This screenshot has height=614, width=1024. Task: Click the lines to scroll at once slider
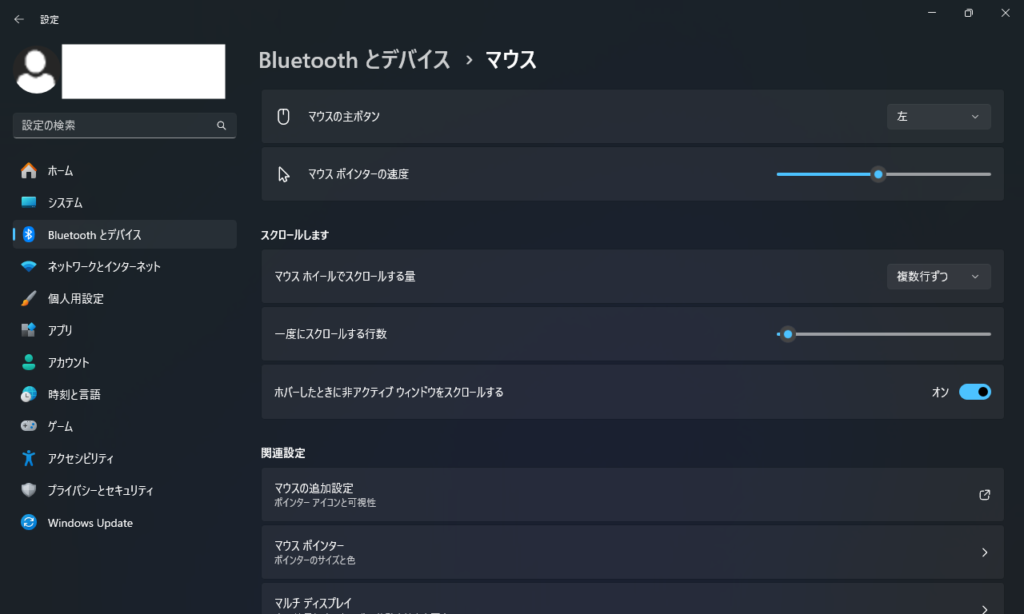click(x=788, y=334)
